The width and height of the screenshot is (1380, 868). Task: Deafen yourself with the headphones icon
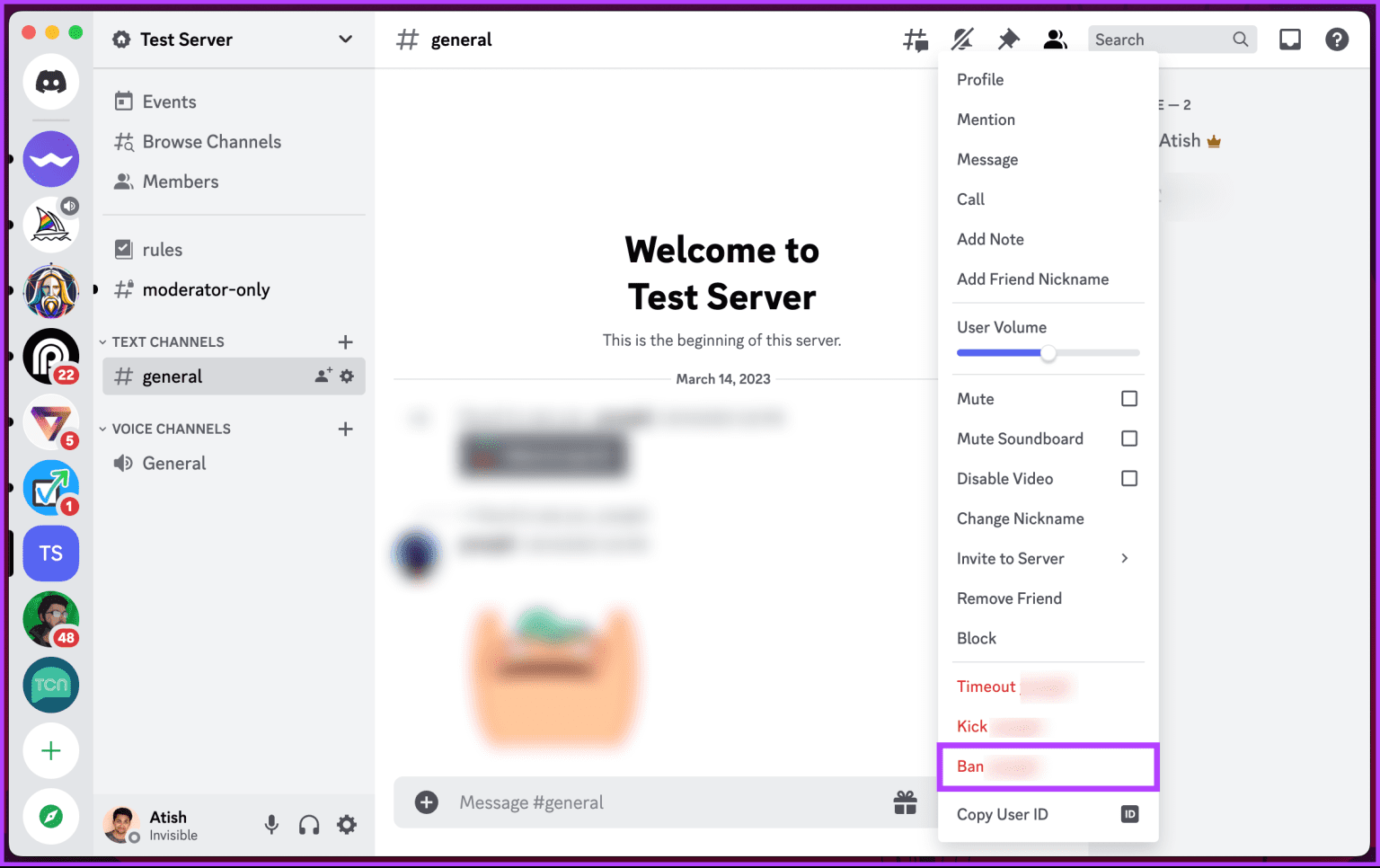(x=309, y=824)
